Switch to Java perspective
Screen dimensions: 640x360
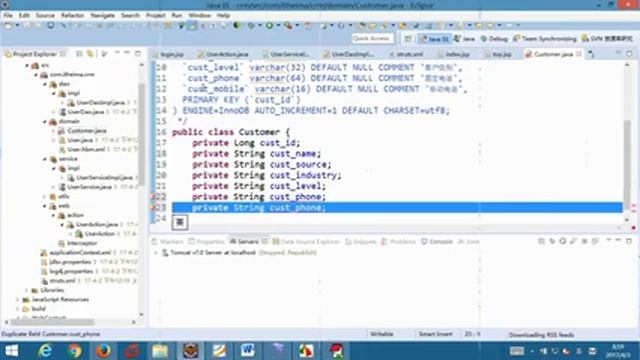tap(464, 39)
